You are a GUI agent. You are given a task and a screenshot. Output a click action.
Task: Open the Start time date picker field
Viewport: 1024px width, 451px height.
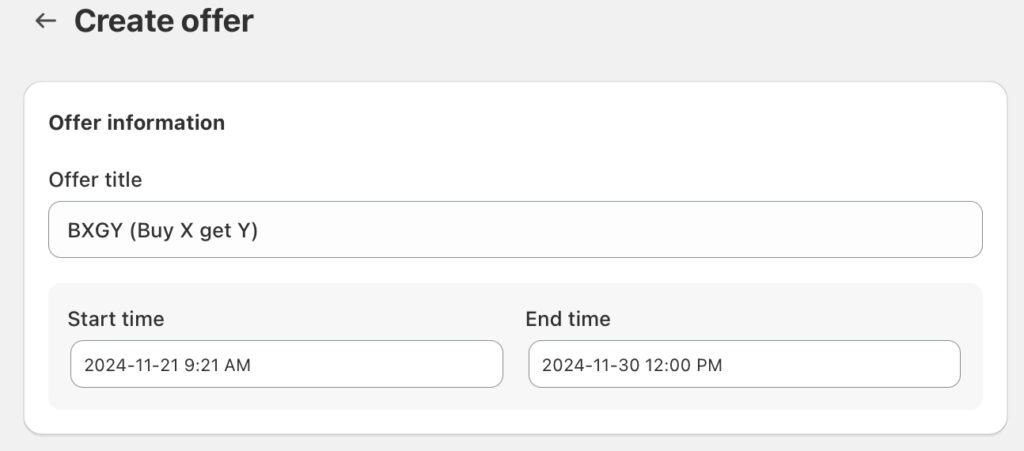tap(286, 365)
